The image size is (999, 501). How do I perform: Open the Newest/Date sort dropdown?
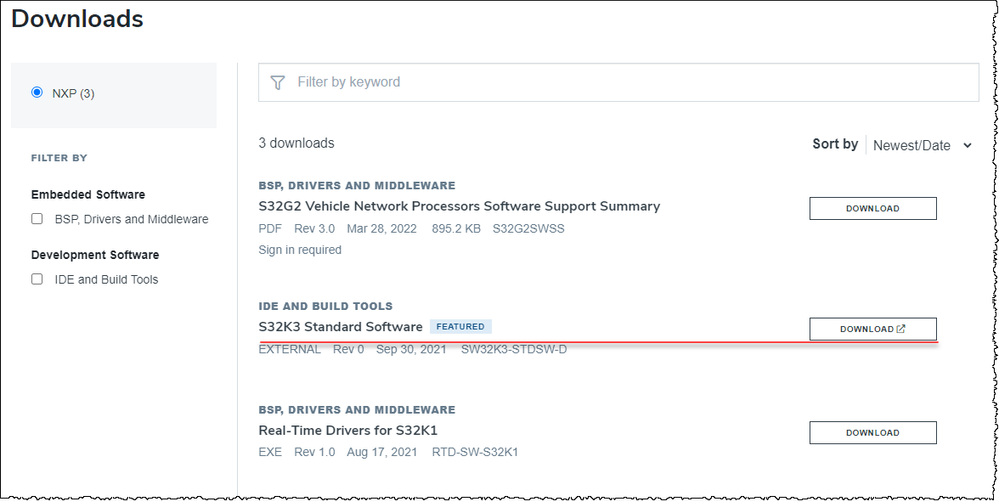click(922, 145)
